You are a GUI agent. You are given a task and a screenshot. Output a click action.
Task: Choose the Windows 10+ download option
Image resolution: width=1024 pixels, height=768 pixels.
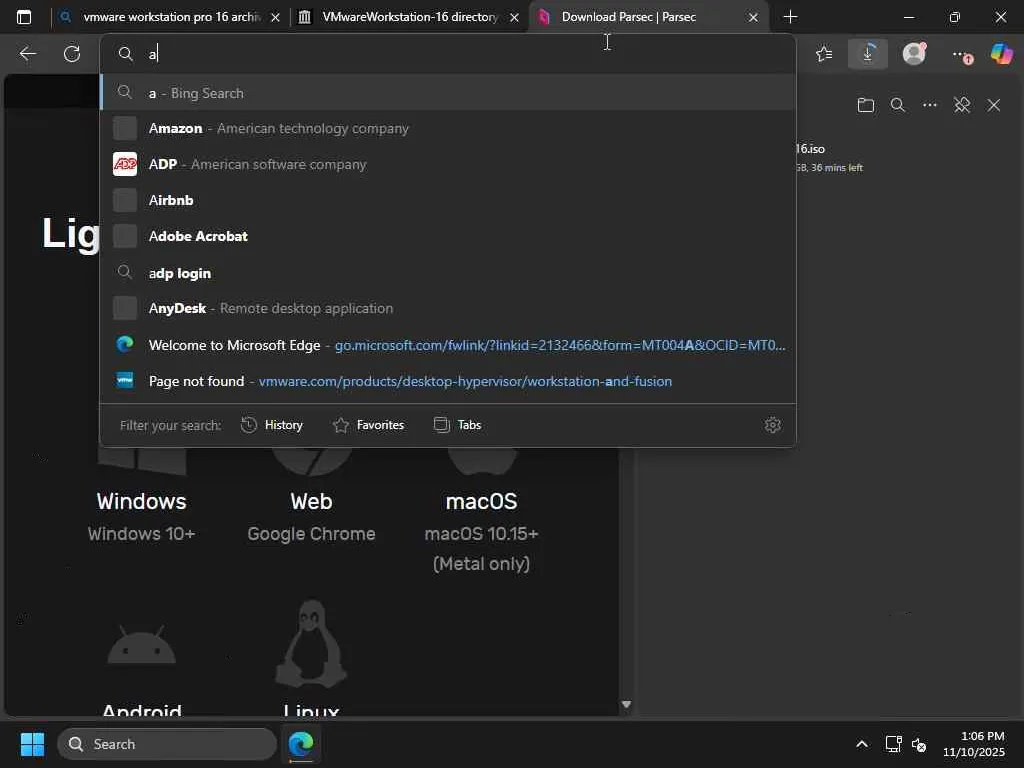point(142,503)
